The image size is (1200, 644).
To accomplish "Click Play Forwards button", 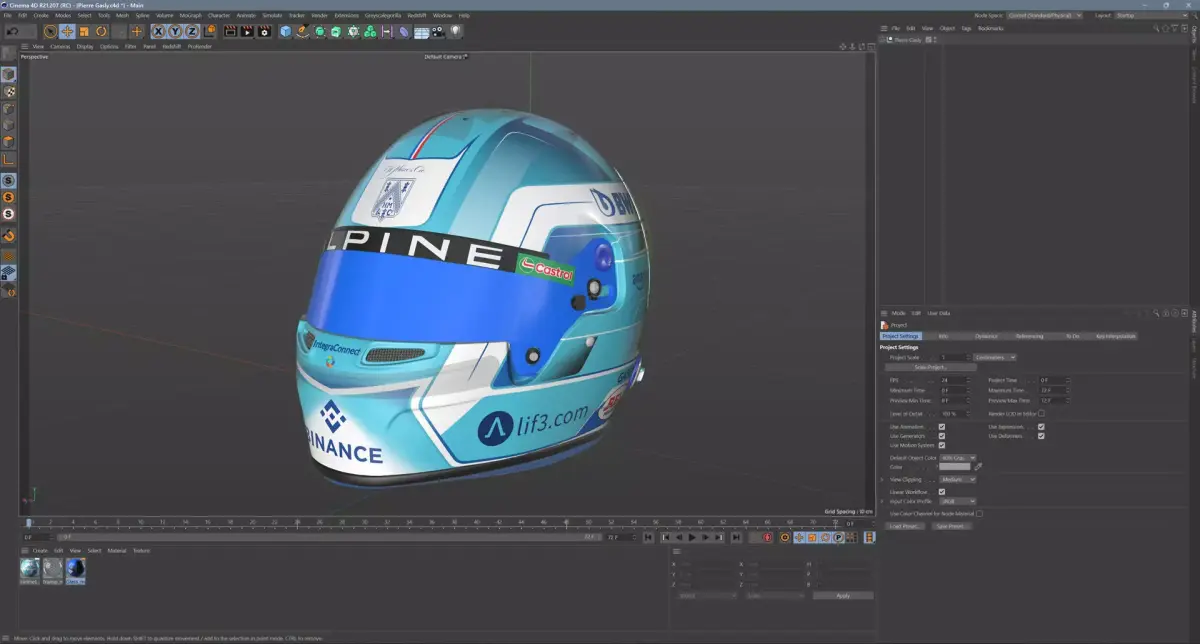I will (692, 537).
